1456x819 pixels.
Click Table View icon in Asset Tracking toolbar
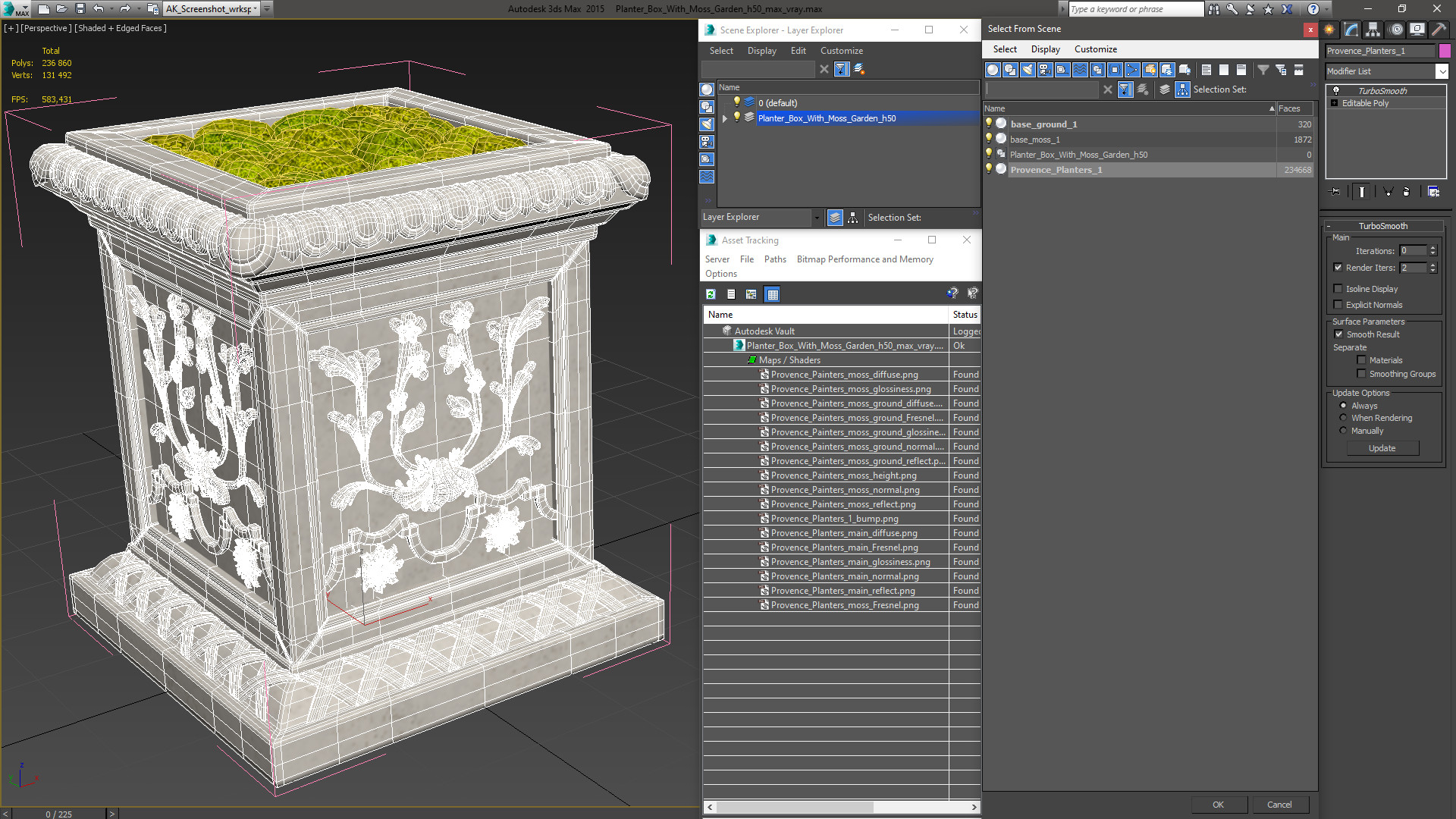[772, 294]
